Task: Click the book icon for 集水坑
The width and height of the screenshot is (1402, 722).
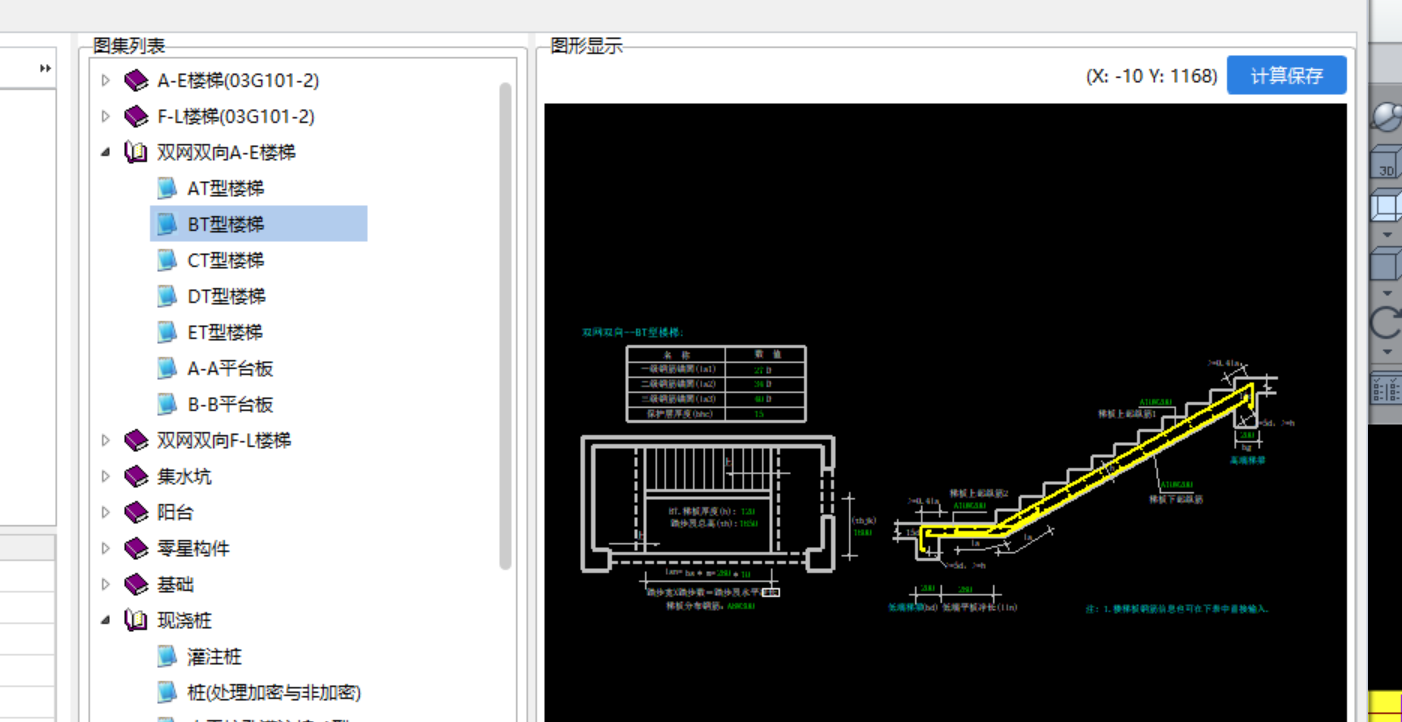Action: 136,477
